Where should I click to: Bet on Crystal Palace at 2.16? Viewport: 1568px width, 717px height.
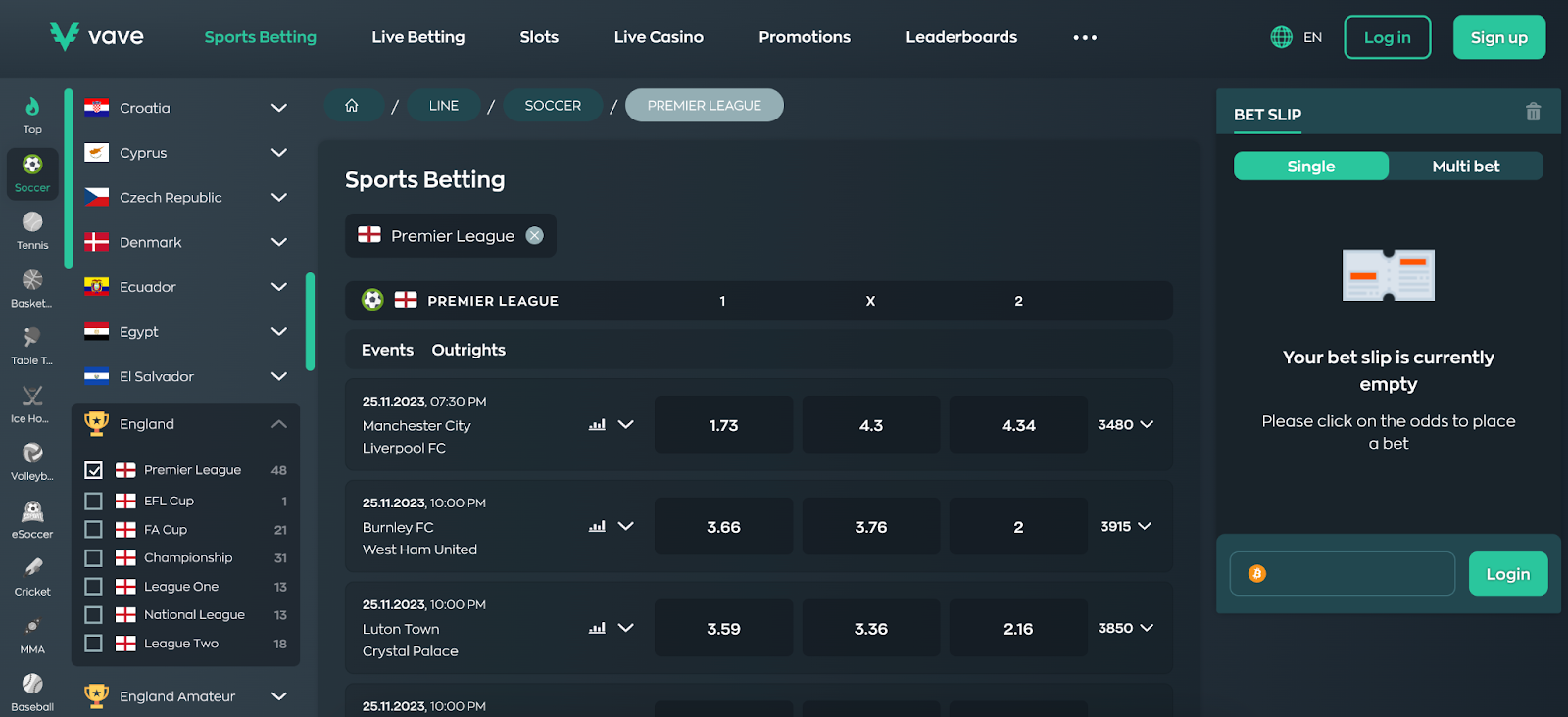tap(1018, 628)
